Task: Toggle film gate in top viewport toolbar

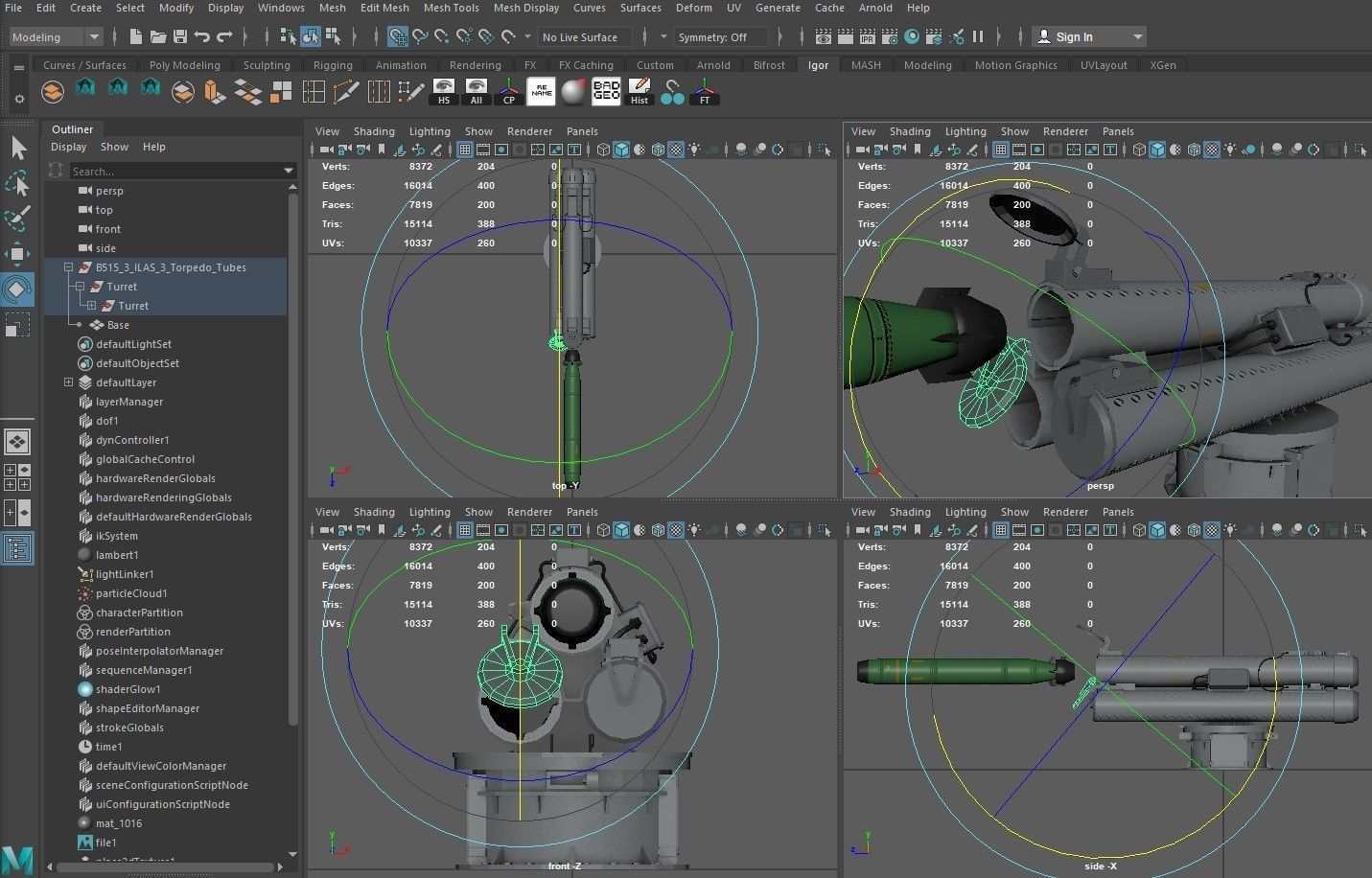Action: 483,150
